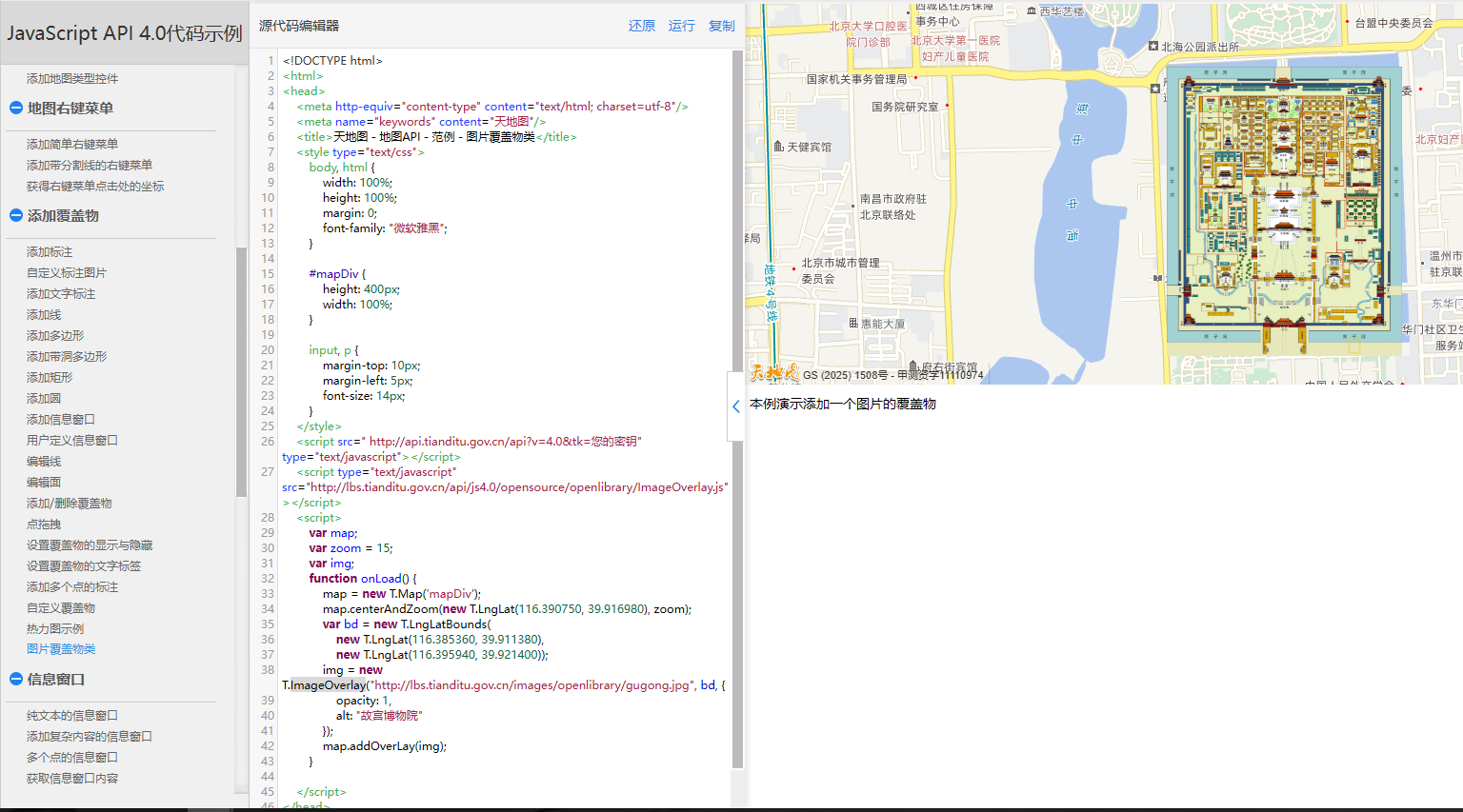This screenshot has width=1463, height=812.
Task: Select 添加复杂内容的信息窗口 example
Action: click(90, 737)
